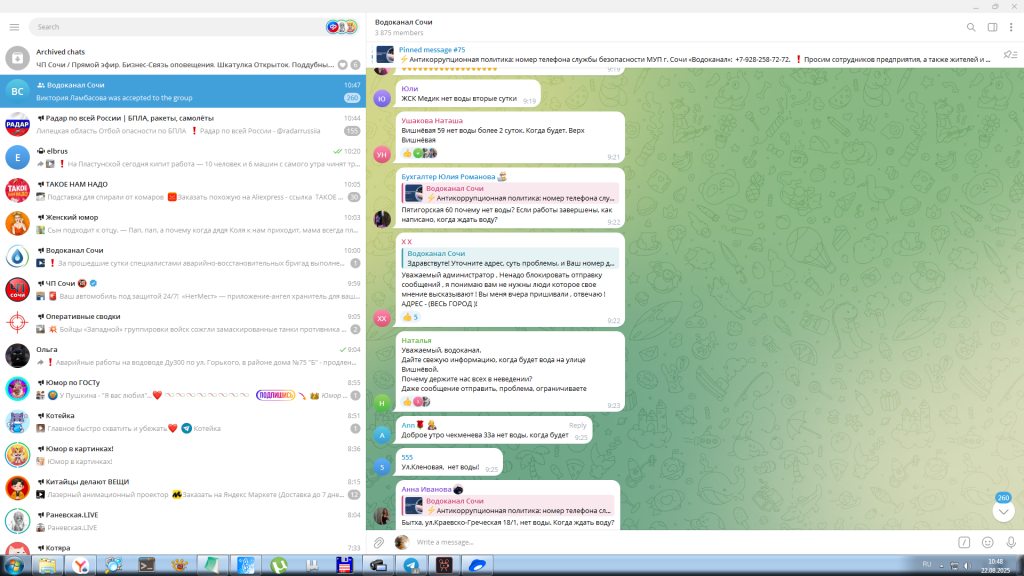Toggle the right info side panel
The width and height of the screenshot is (1024, 576).
pos(991,27)
